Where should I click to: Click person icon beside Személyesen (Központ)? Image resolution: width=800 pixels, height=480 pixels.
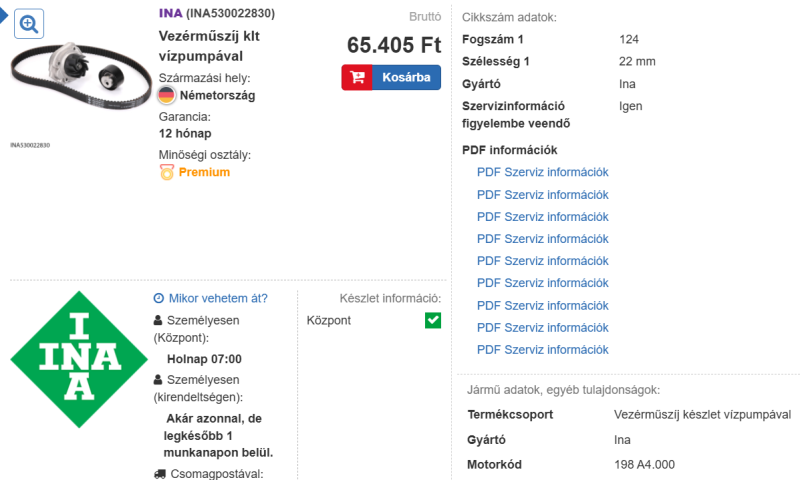158,321
